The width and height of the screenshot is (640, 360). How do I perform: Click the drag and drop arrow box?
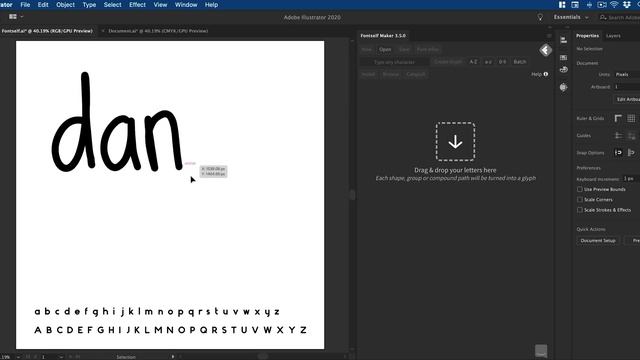point(455,142)
